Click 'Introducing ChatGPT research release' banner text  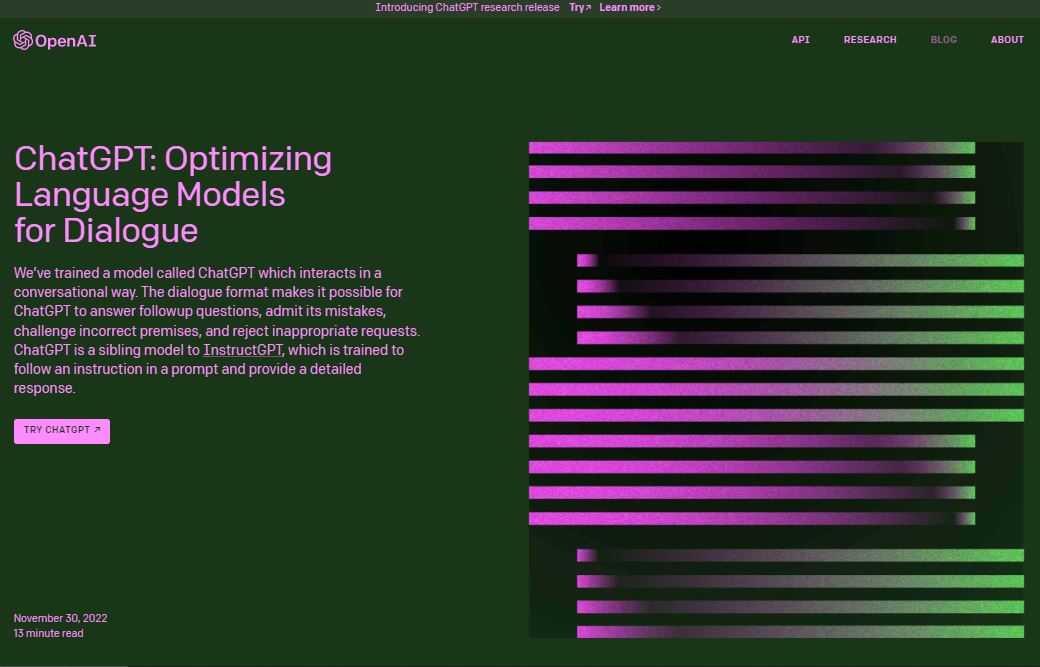click(x=467, y=7)
